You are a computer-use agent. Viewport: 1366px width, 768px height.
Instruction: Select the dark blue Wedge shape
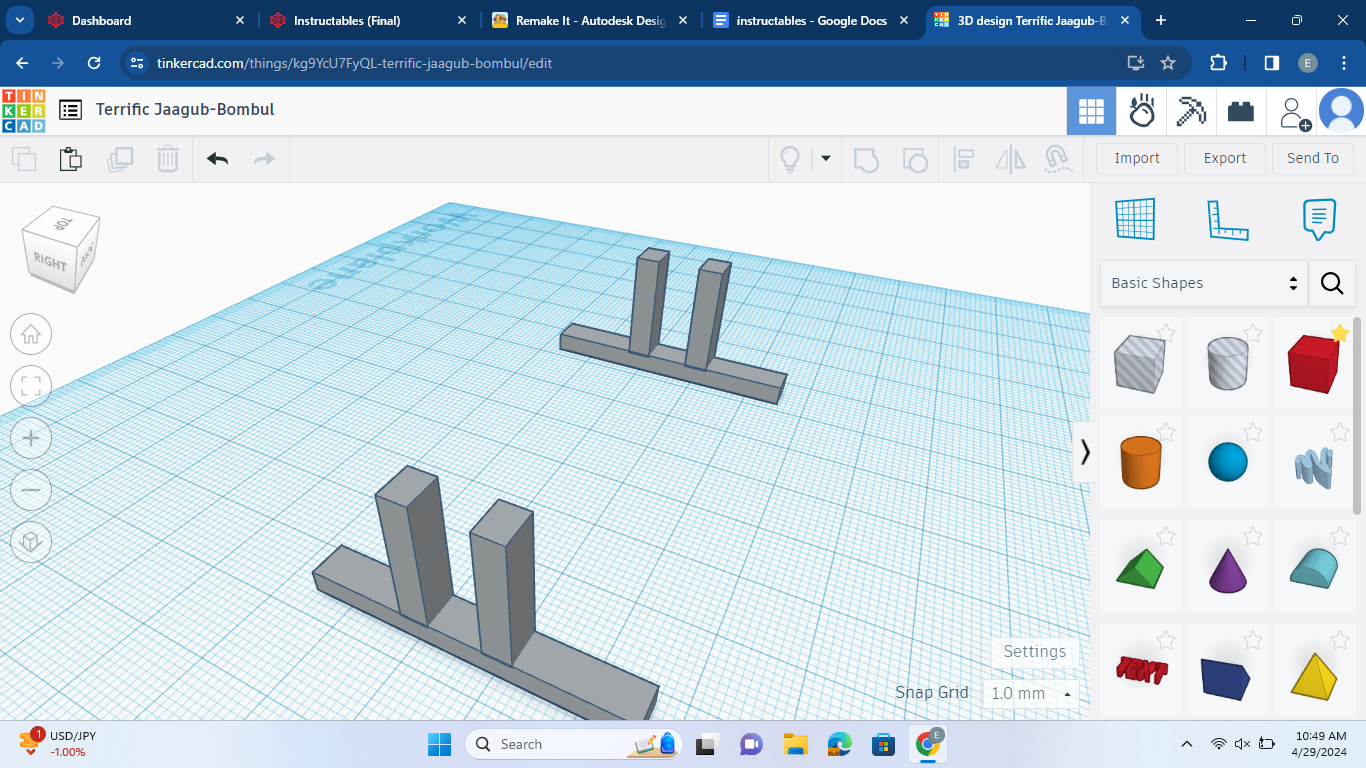coord(1226,678)
